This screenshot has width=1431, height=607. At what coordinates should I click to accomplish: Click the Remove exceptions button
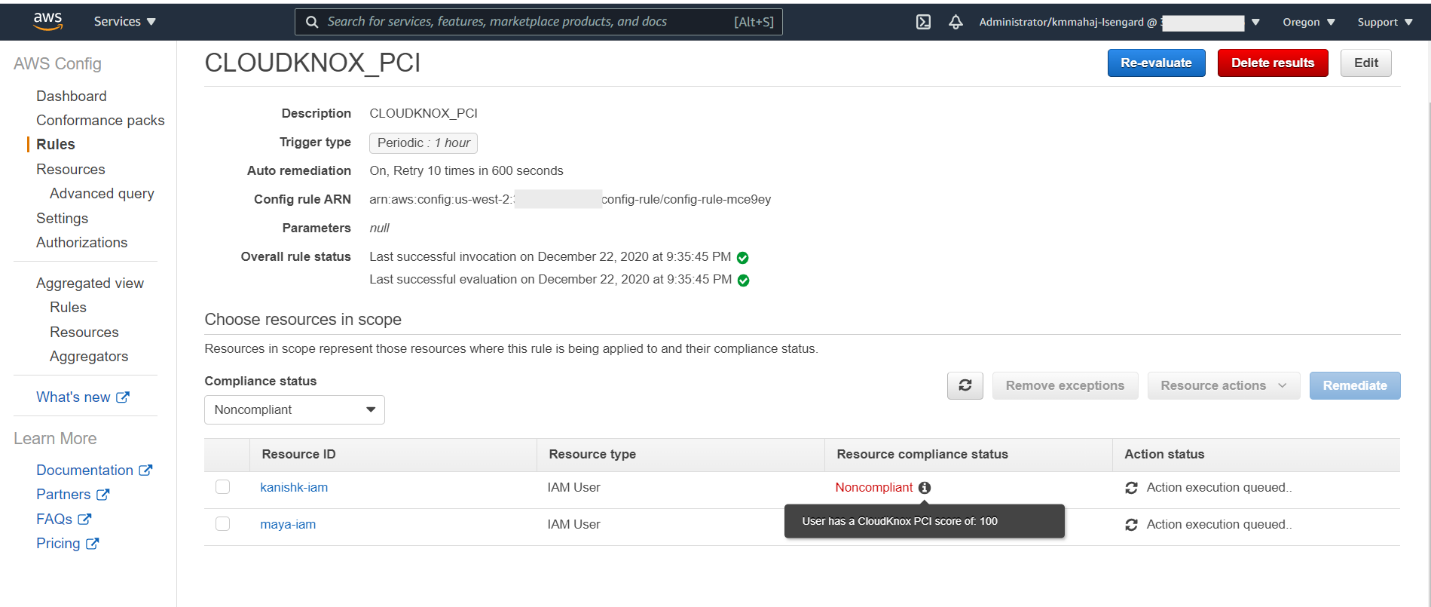tap(1065, 386)
